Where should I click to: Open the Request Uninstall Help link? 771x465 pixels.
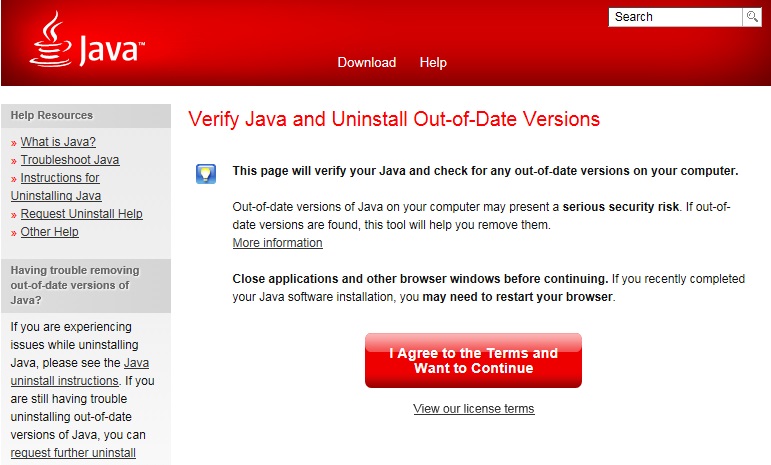[82, 214]
